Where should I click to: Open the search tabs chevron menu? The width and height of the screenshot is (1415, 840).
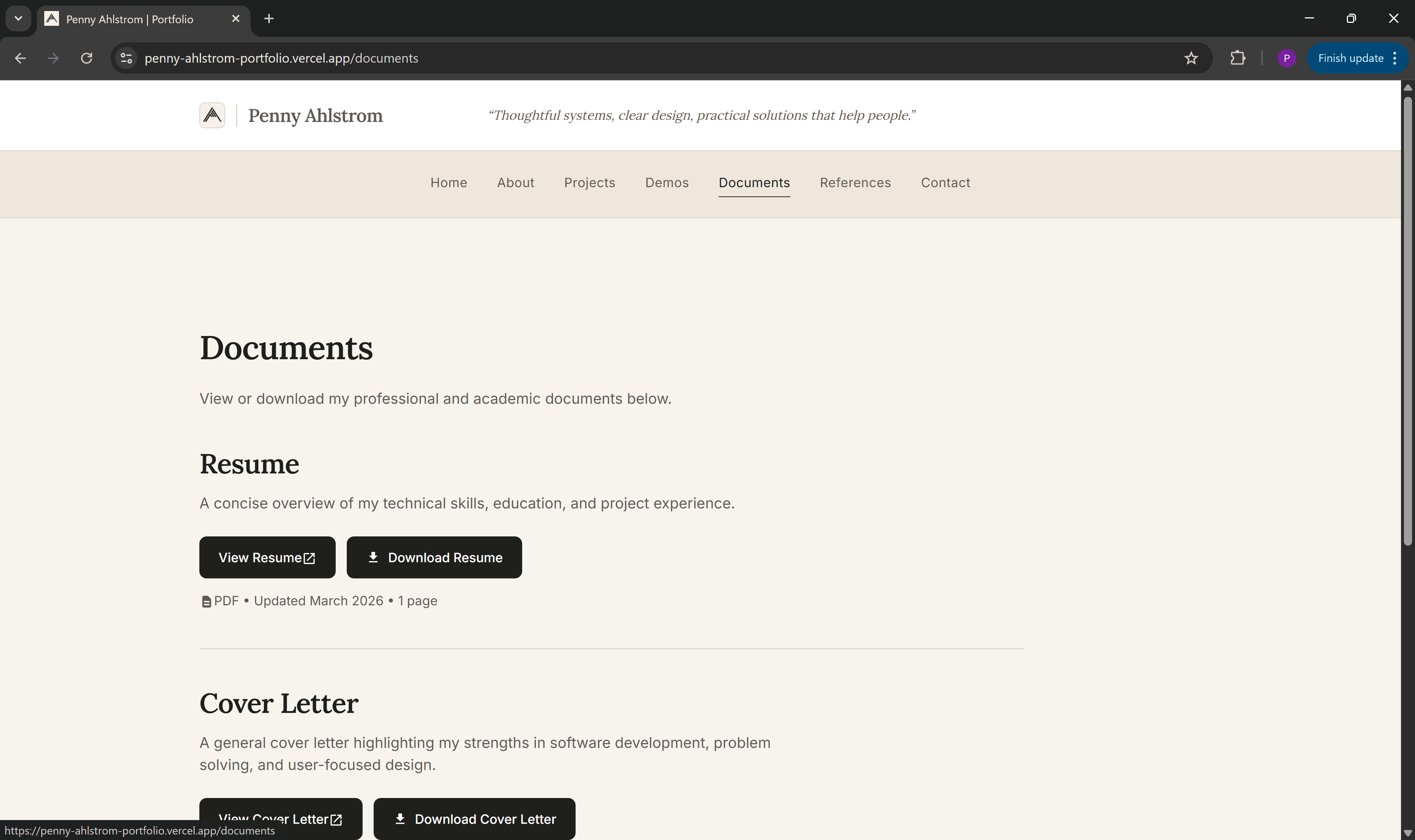pos(18,18)
